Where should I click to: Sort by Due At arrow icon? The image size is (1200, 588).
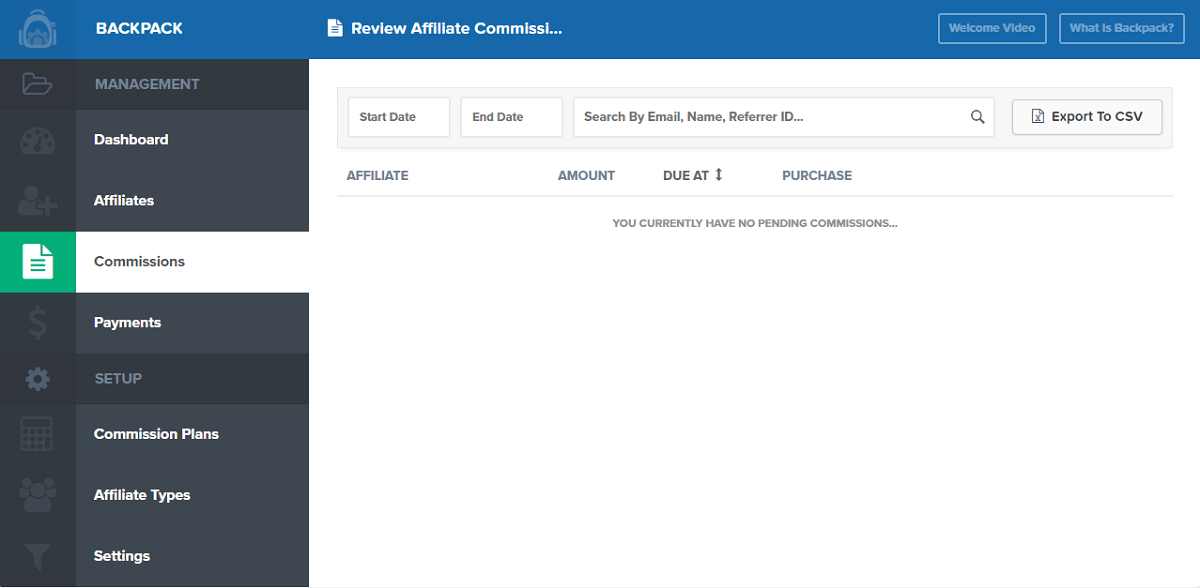click(x=718, y=175)
